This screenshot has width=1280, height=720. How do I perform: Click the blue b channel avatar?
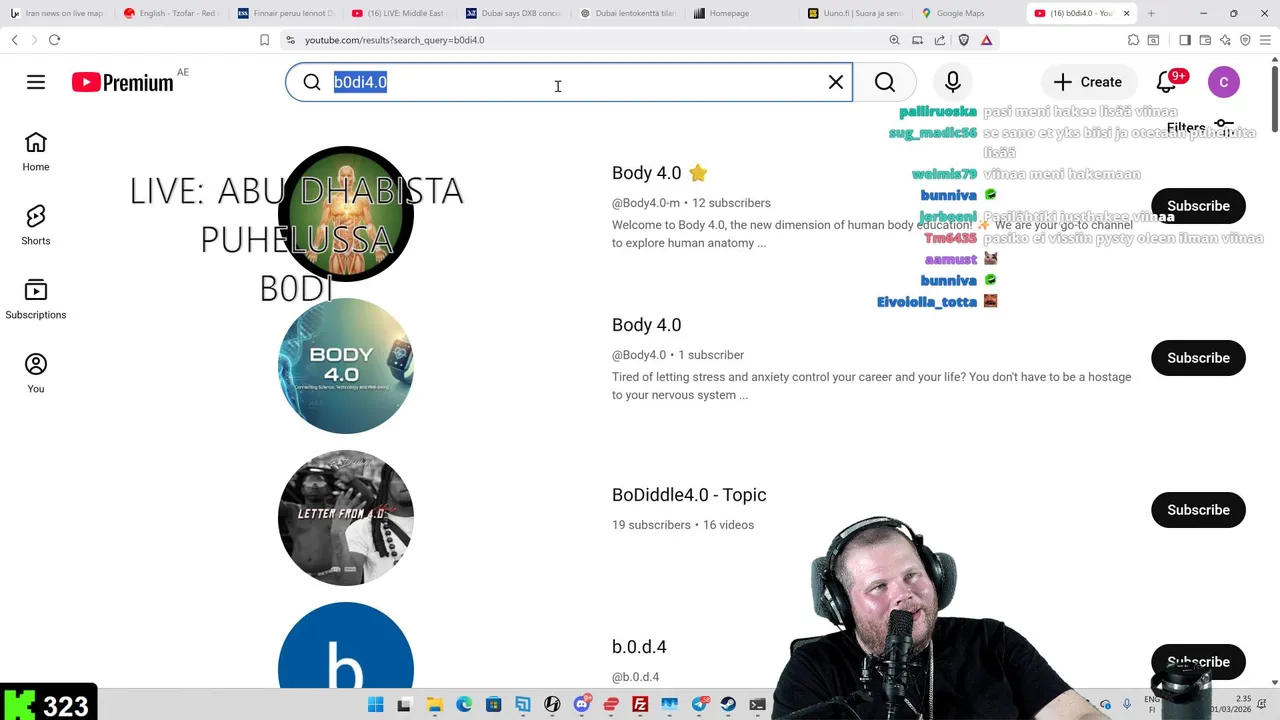[x=346, y=645]
